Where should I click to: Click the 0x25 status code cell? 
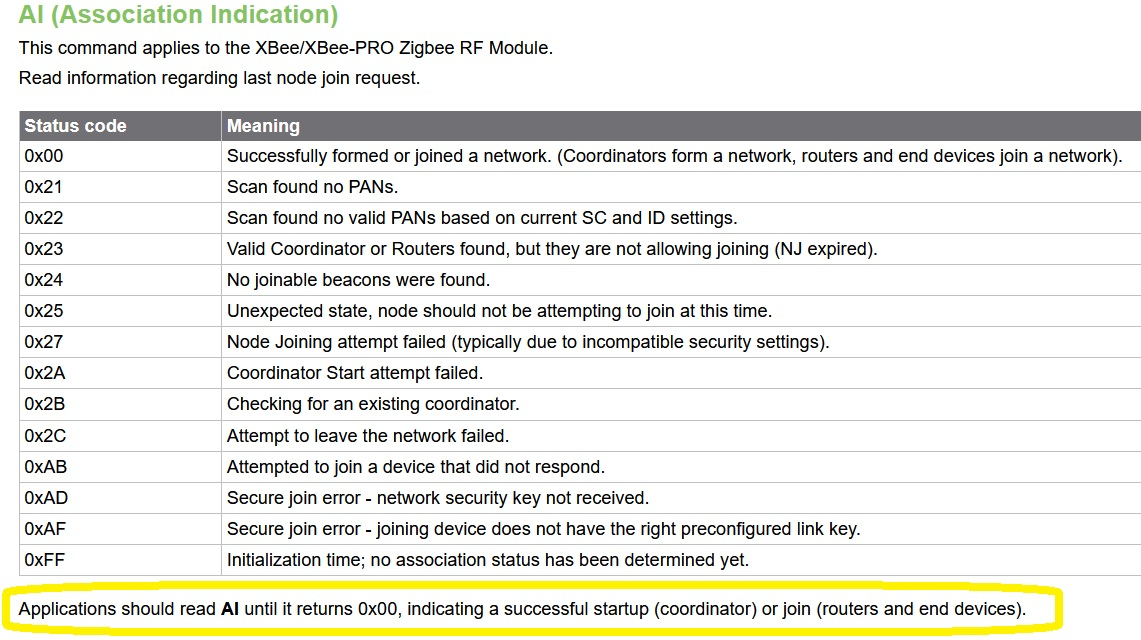point(120,311)
